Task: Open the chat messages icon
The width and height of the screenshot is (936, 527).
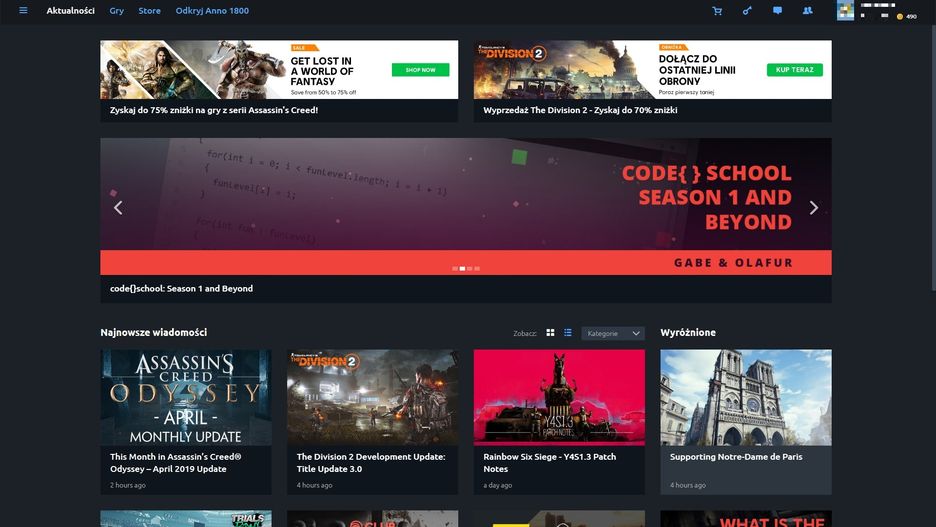Action: (x=777, y=11)
